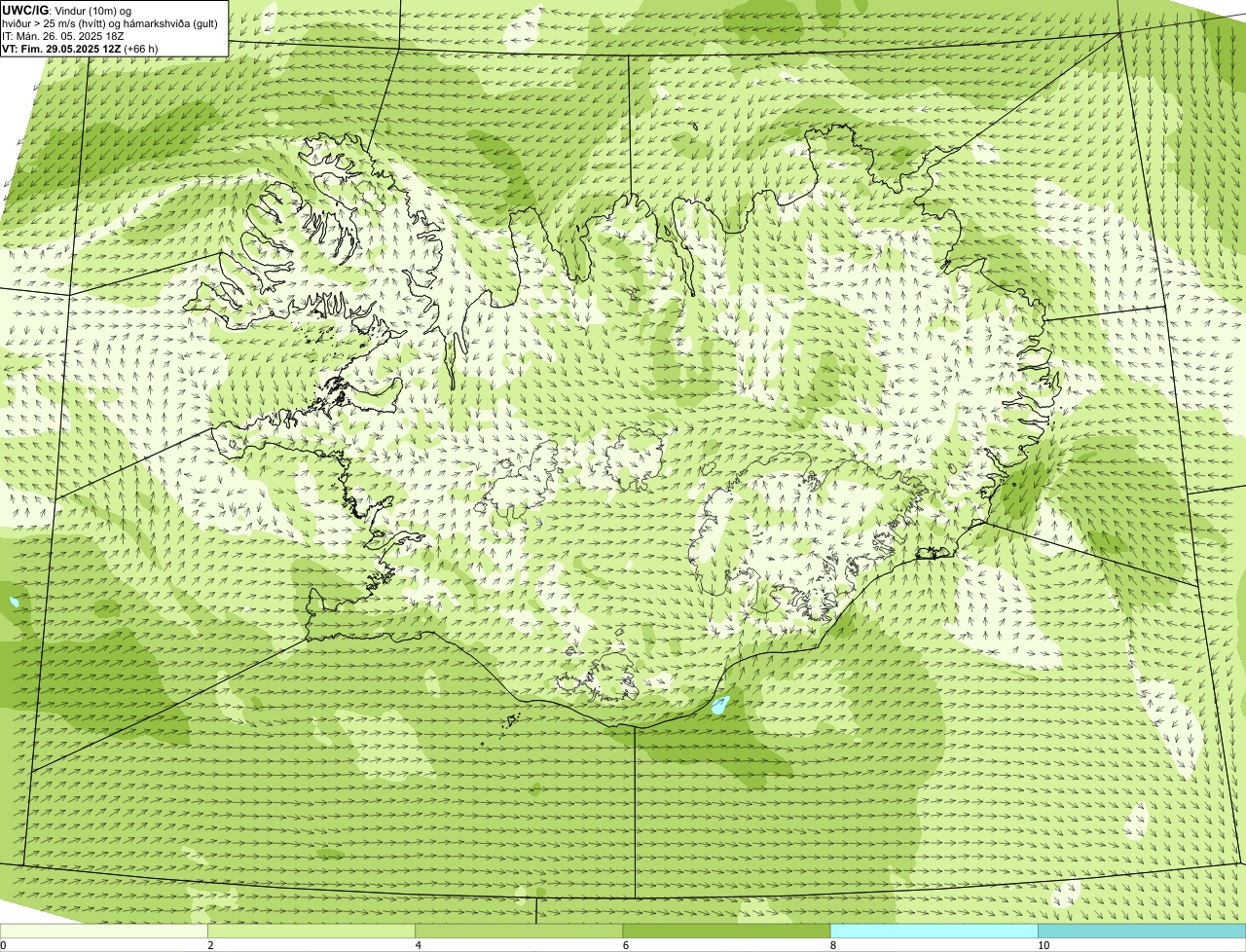1246x952 pixels.
Task: Click the legend scale label '4'
Action: coord(418,945)
